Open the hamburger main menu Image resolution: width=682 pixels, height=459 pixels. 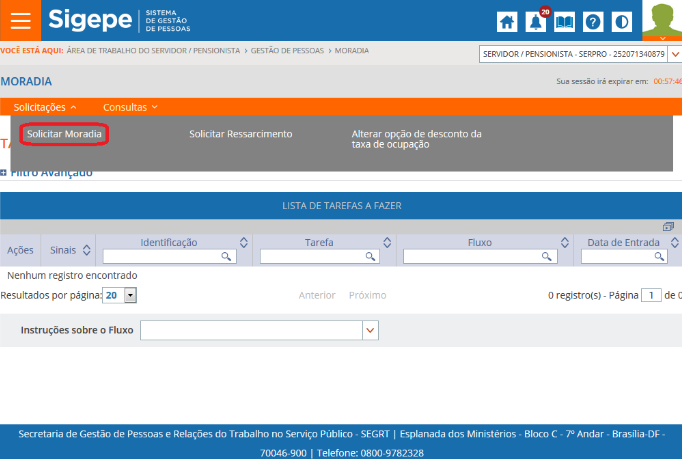(x=20, y=21)
